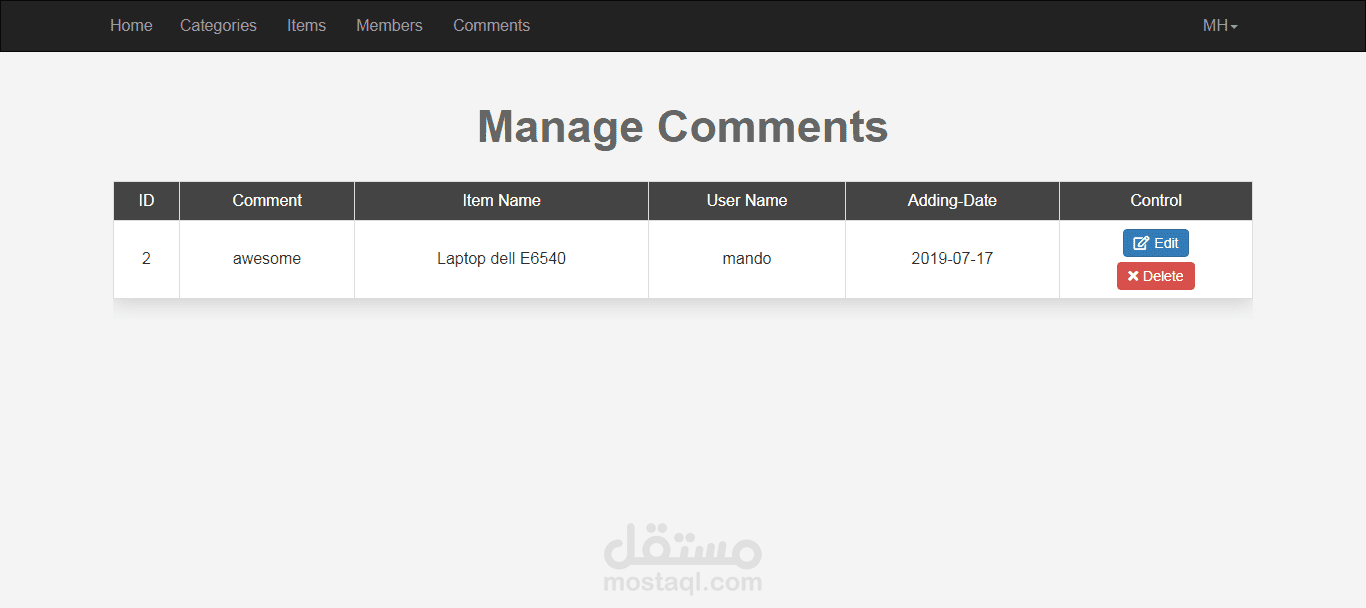
Task: Click the mando user name cell
Action: click(747, 259)
